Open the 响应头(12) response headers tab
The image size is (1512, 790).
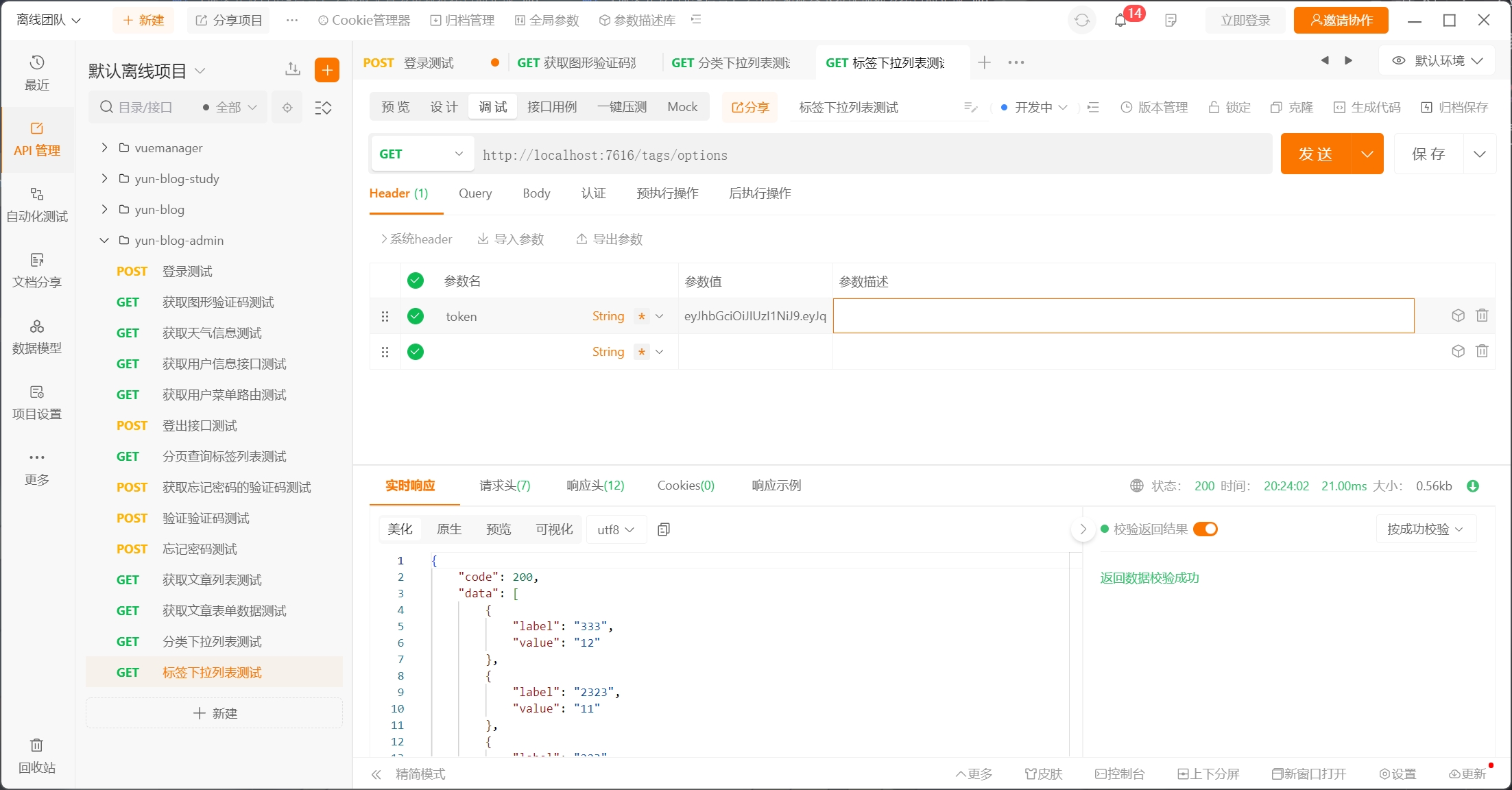pos(595,486)
